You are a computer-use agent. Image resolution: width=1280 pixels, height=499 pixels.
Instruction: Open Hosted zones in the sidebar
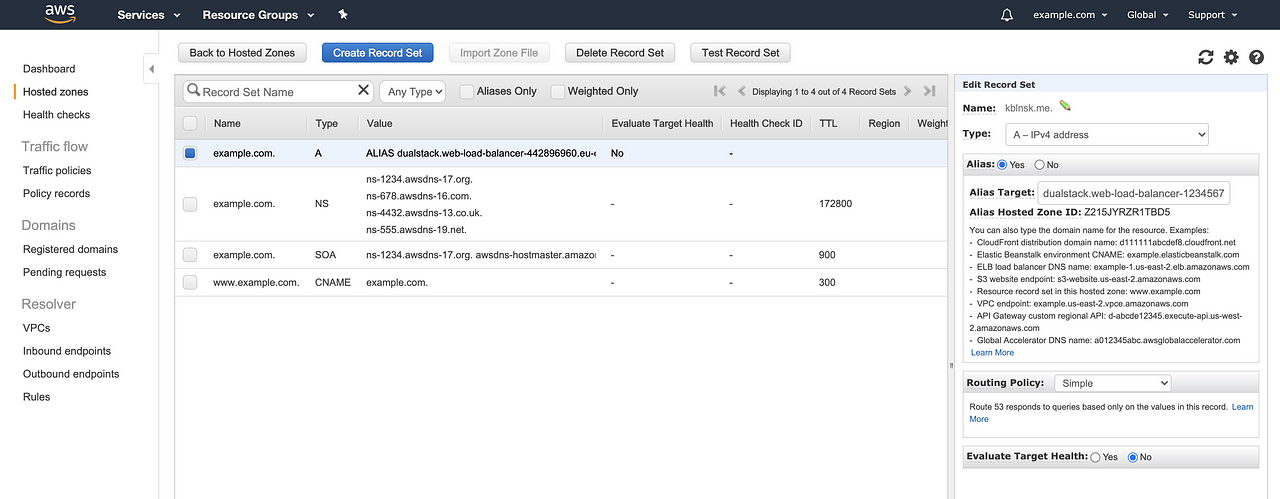(56, 92)
